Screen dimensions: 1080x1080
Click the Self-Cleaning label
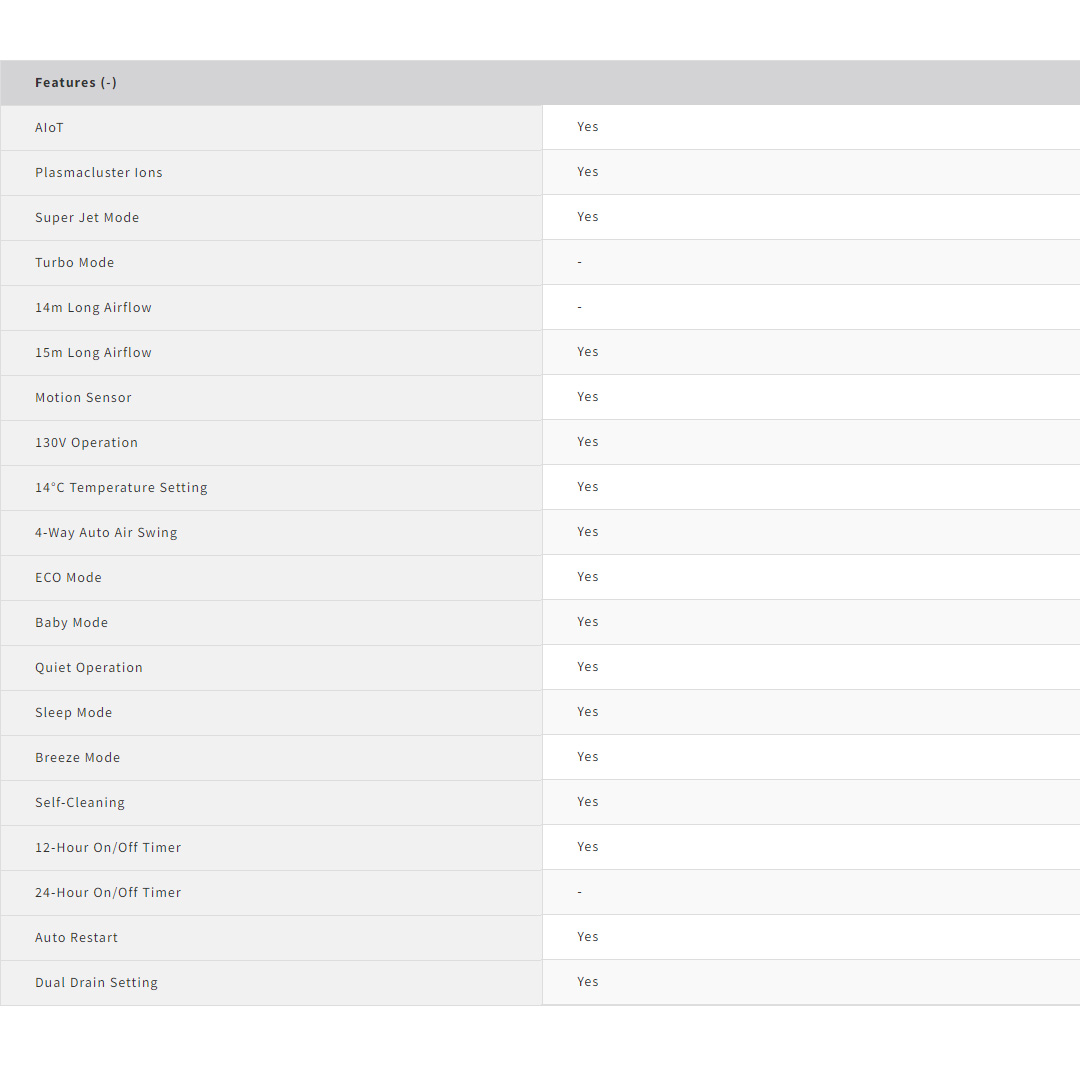pos(80,803)
